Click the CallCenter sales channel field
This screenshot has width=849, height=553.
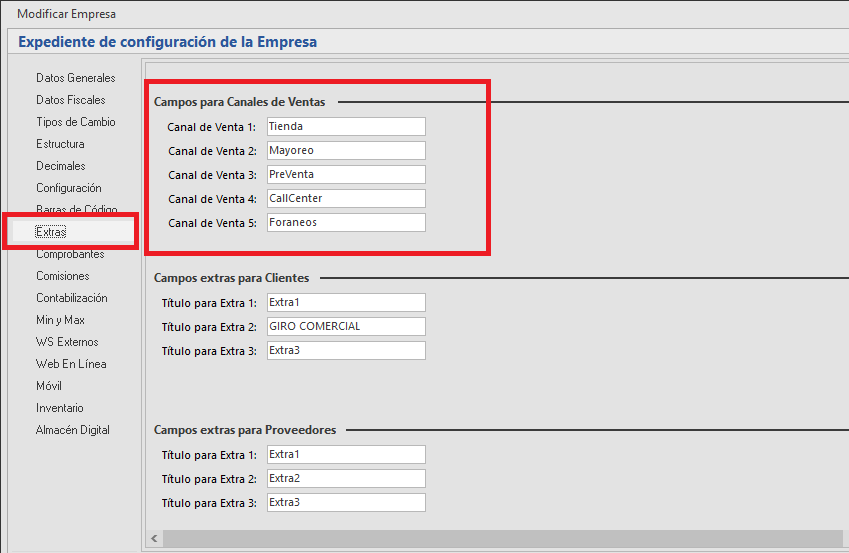click(x=345, y=199)
